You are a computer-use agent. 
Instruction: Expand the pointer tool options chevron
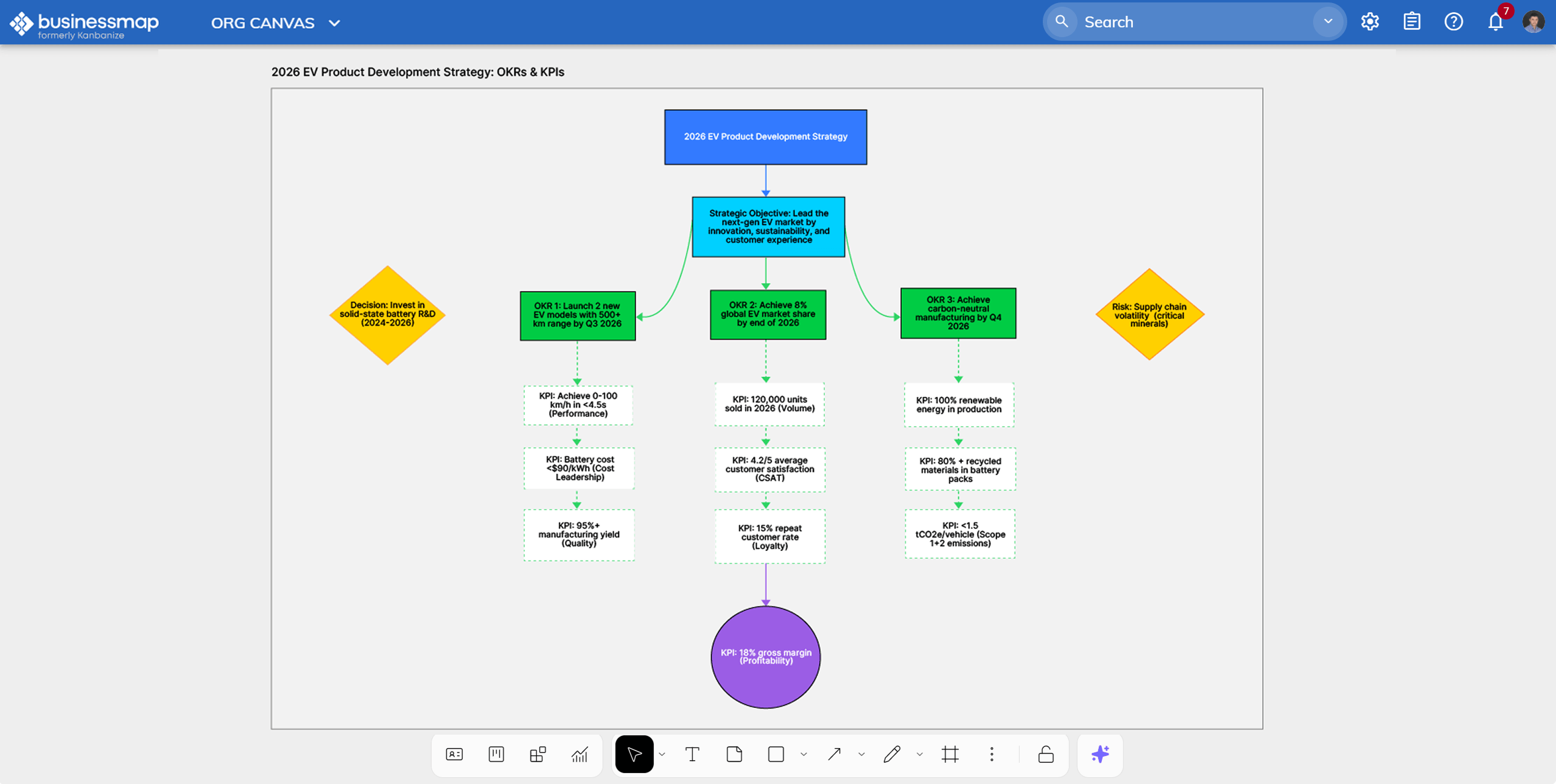[662, 754]
